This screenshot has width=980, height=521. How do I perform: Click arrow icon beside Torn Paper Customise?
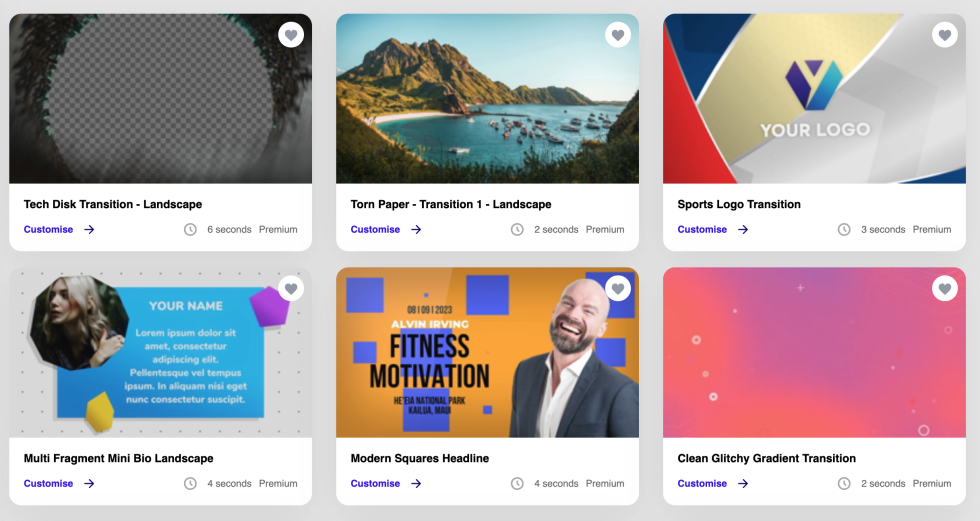[416, 230]
